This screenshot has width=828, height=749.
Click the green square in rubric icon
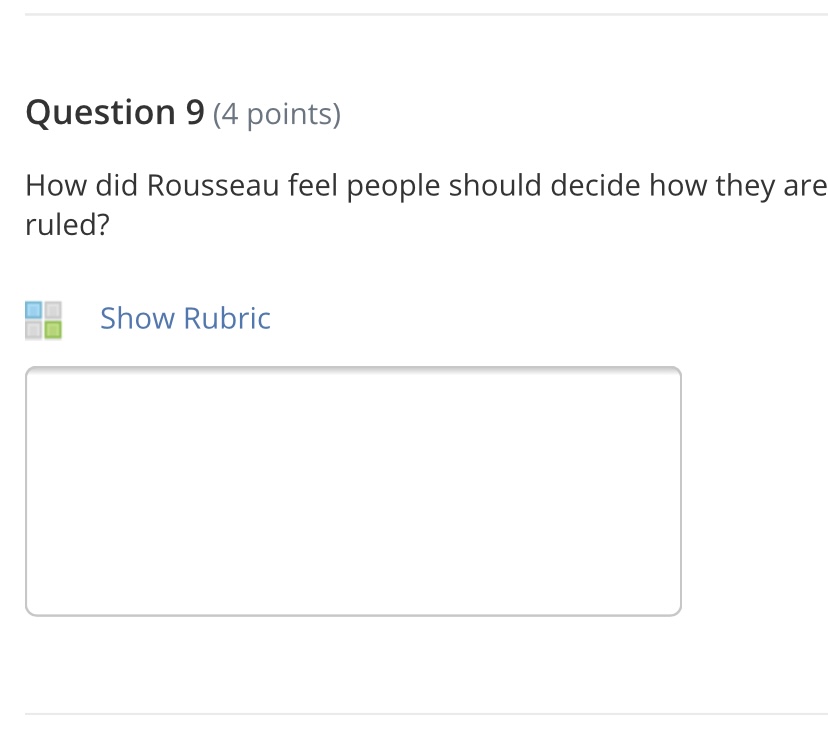click(52, 328)
